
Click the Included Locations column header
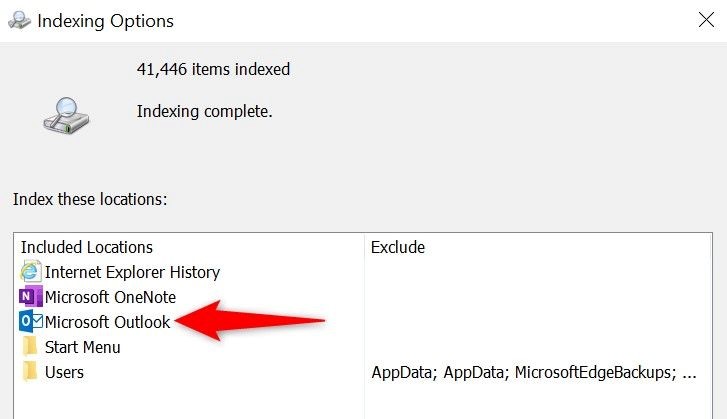point(87,248)
